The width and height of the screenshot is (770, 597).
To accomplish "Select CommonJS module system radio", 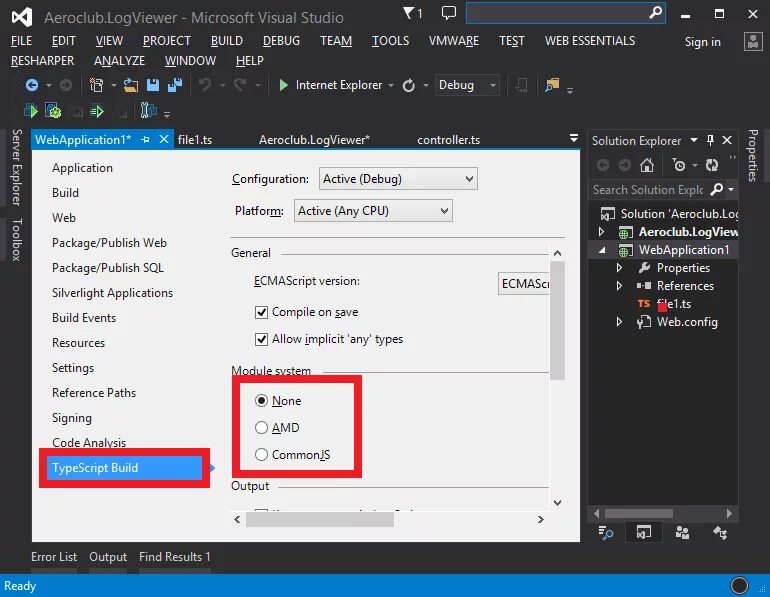I will click(x=261, y=455).
